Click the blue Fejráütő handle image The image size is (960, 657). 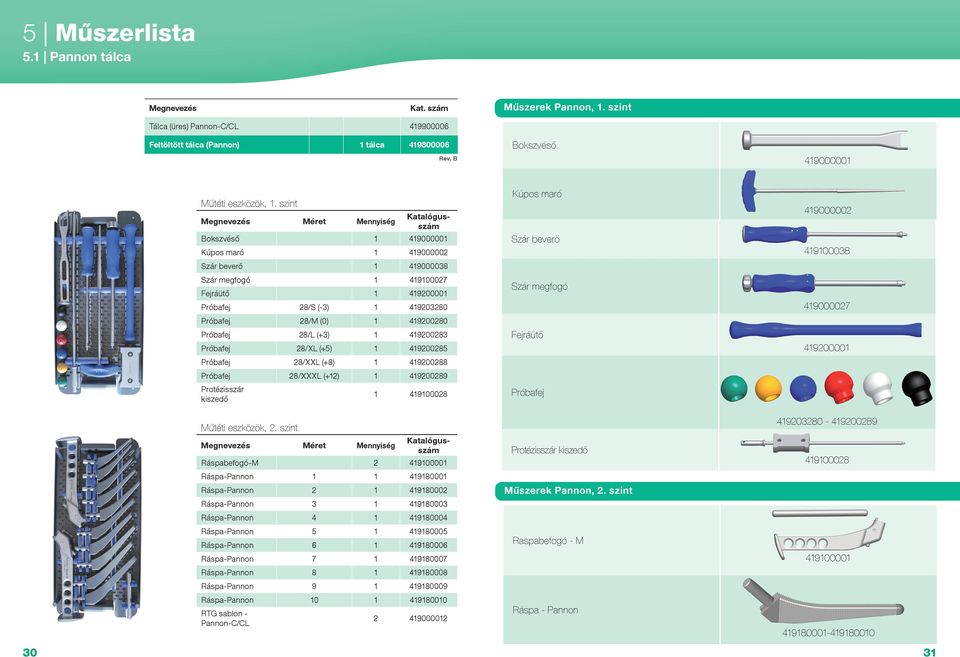point(825,330)
